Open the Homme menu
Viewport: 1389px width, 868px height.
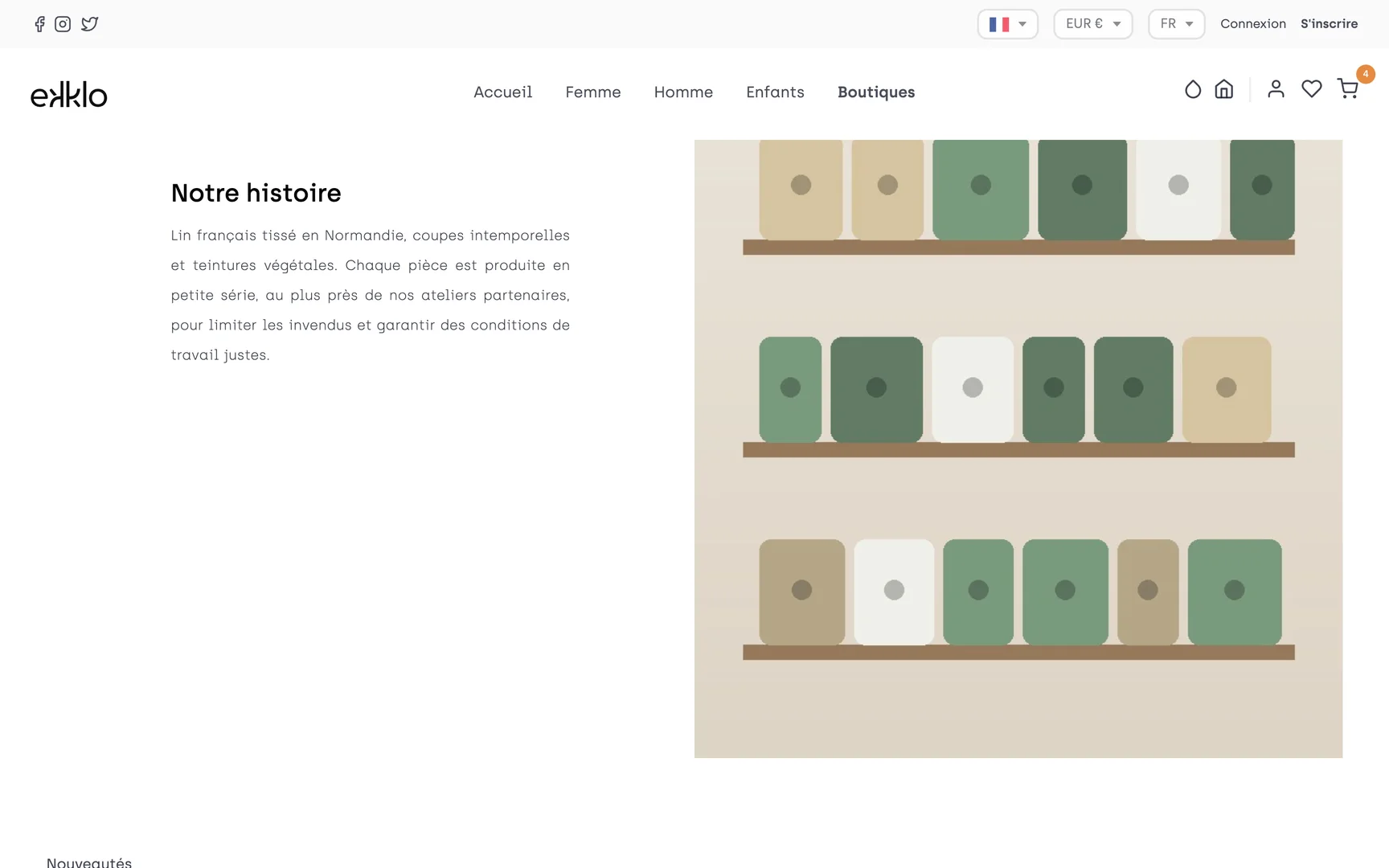(684, 92)
